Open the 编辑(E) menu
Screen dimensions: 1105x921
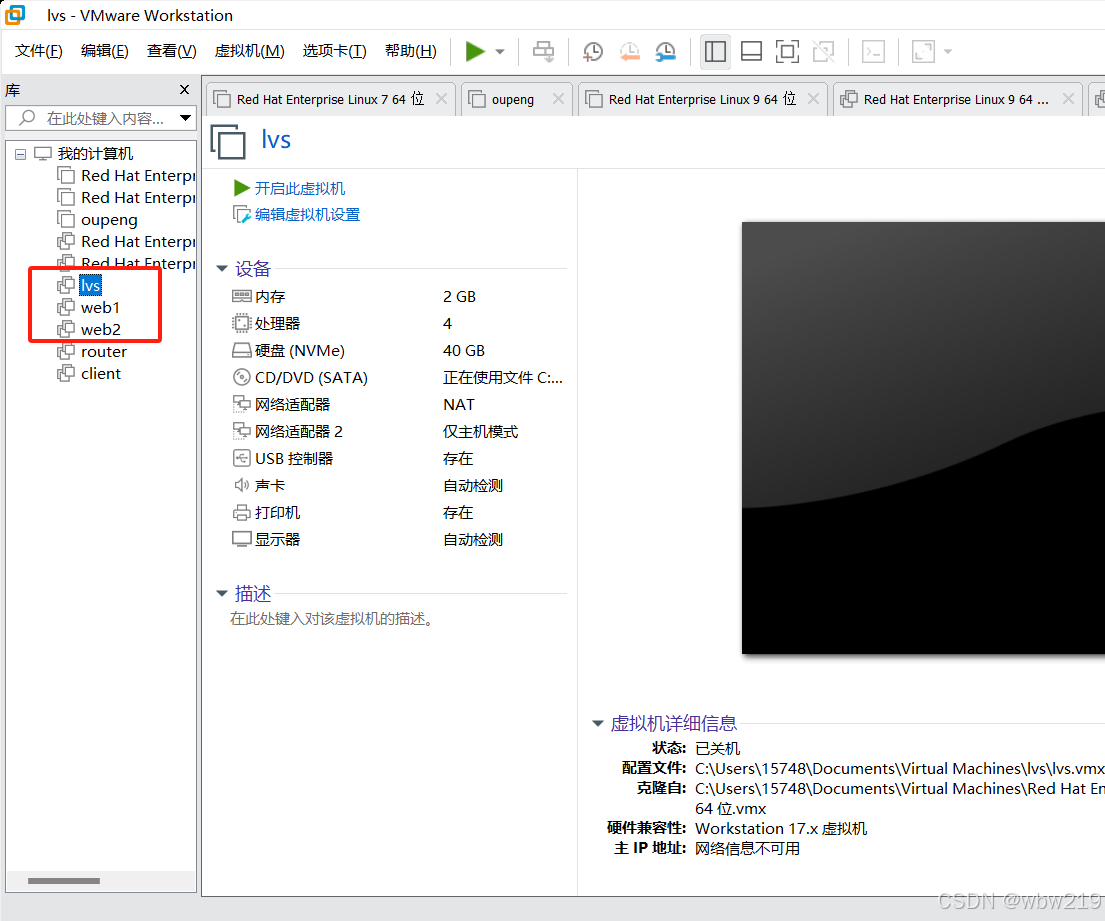(104, 51)
